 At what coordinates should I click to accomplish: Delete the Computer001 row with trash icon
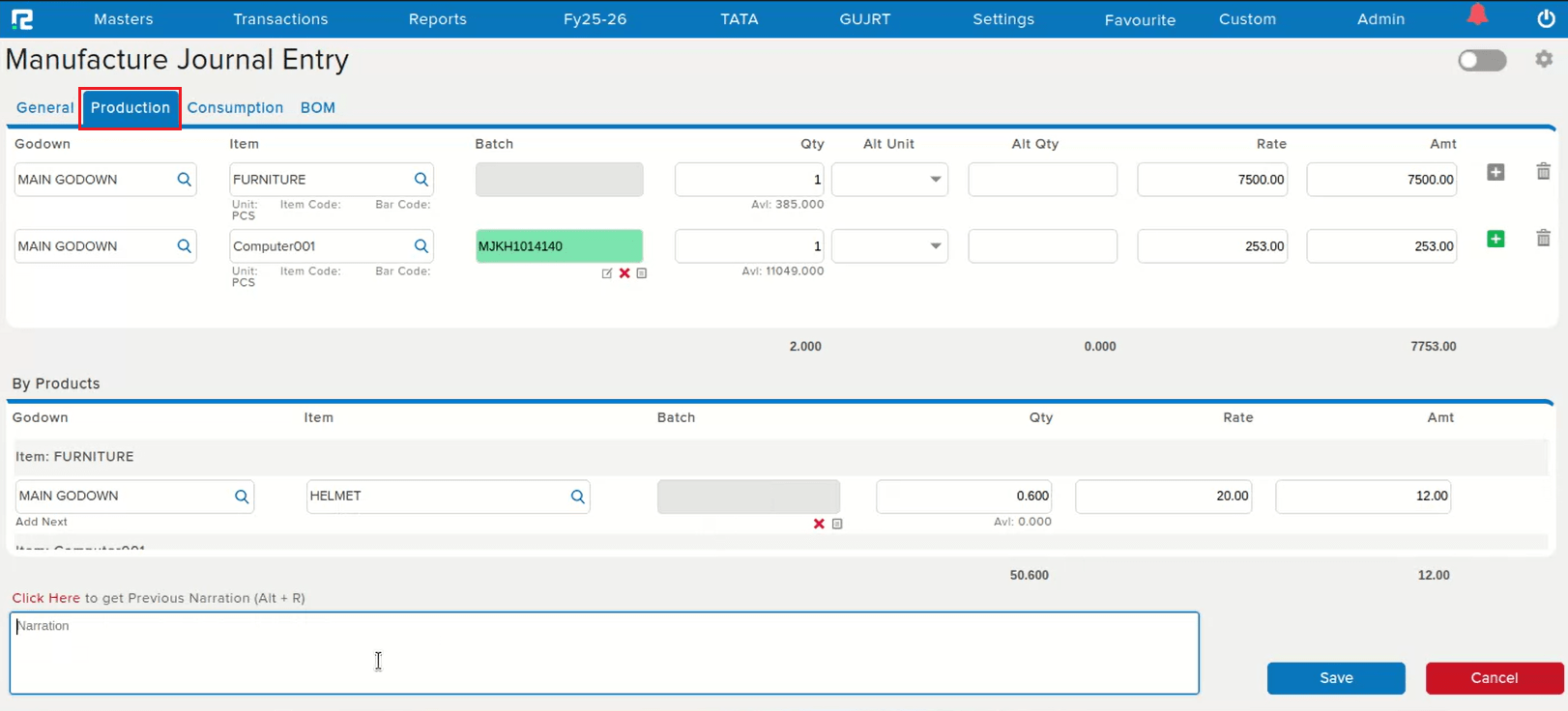coord(1543,239)
